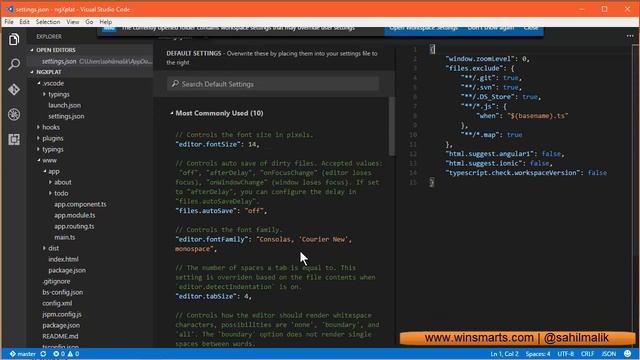The width and height of the screenshot is (640, 360).
Task: Open launch.json in explorer
Action: point(64,105)
